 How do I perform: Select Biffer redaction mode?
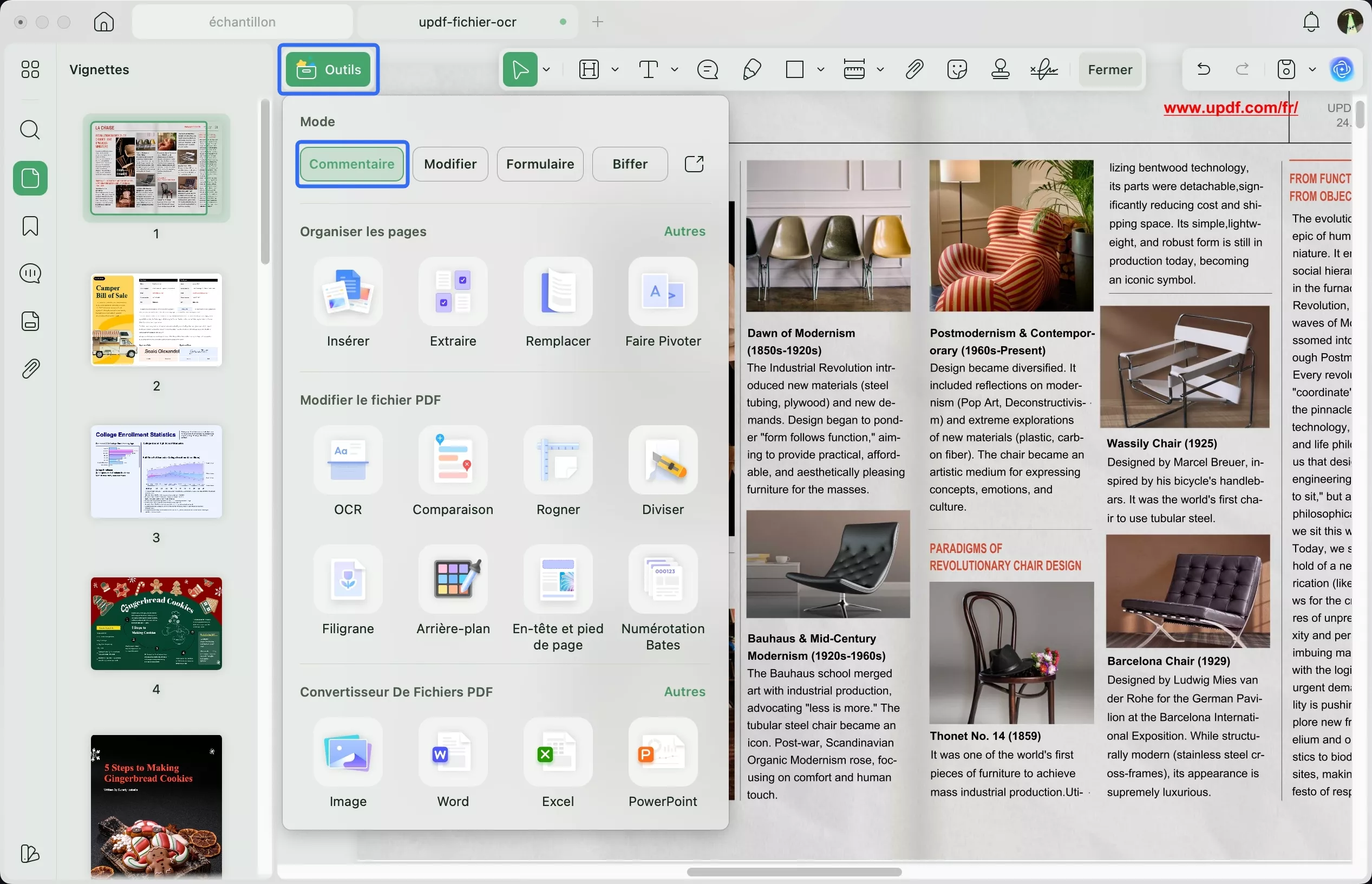[x=630, y=164]
